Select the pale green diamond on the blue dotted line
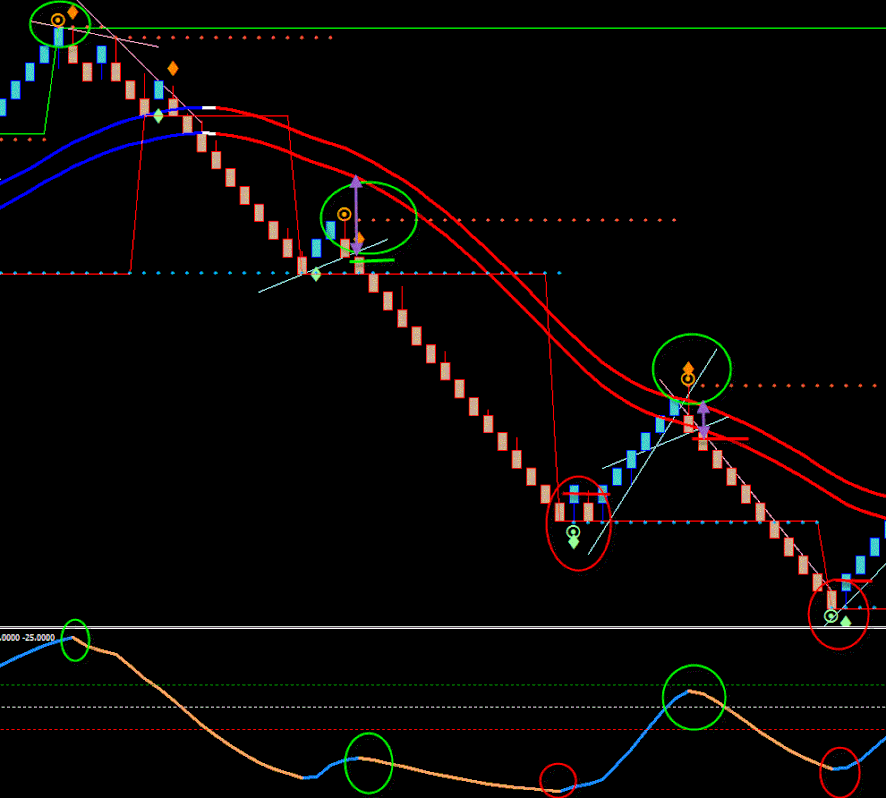Screen dimensions: 886x798 click(x=316, y=275)
